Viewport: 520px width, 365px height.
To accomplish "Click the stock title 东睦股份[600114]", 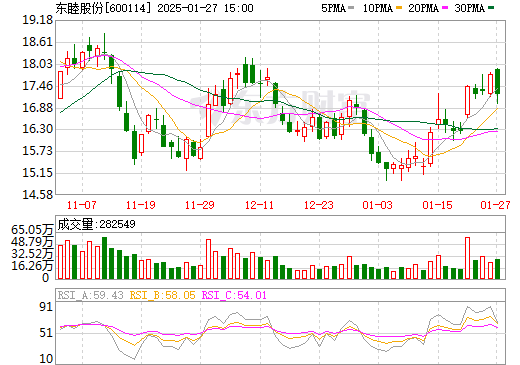I will pos(103,8).
